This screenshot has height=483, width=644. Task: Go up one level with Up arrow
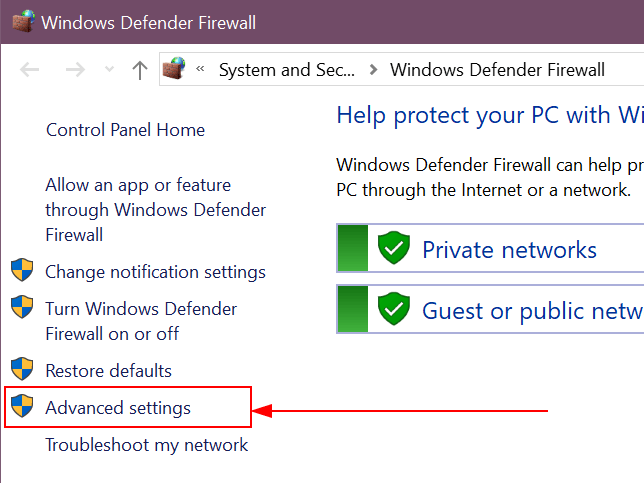pyautogui.click(x=140, y=70)
